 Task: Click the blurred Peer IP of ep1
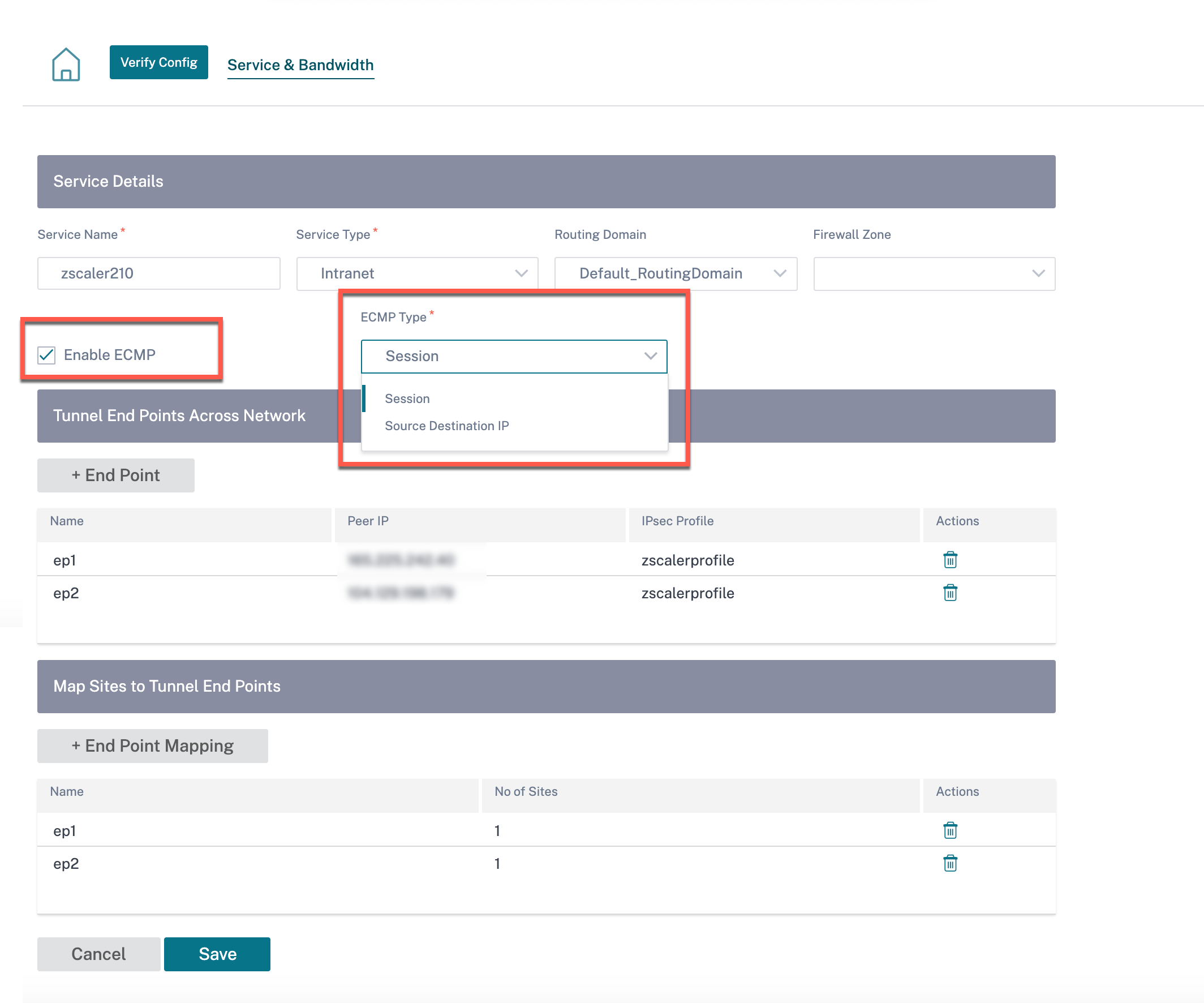point(401,559)
